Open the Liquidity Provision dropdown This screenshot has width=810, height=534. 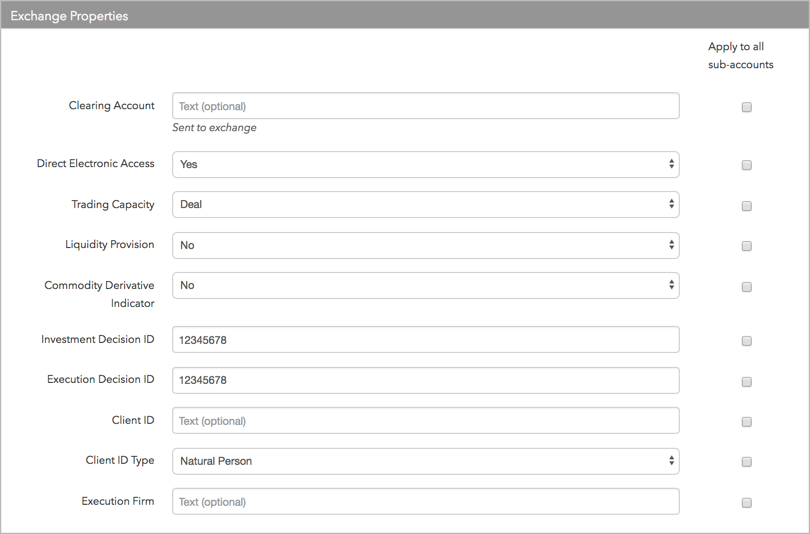[426, 245]
